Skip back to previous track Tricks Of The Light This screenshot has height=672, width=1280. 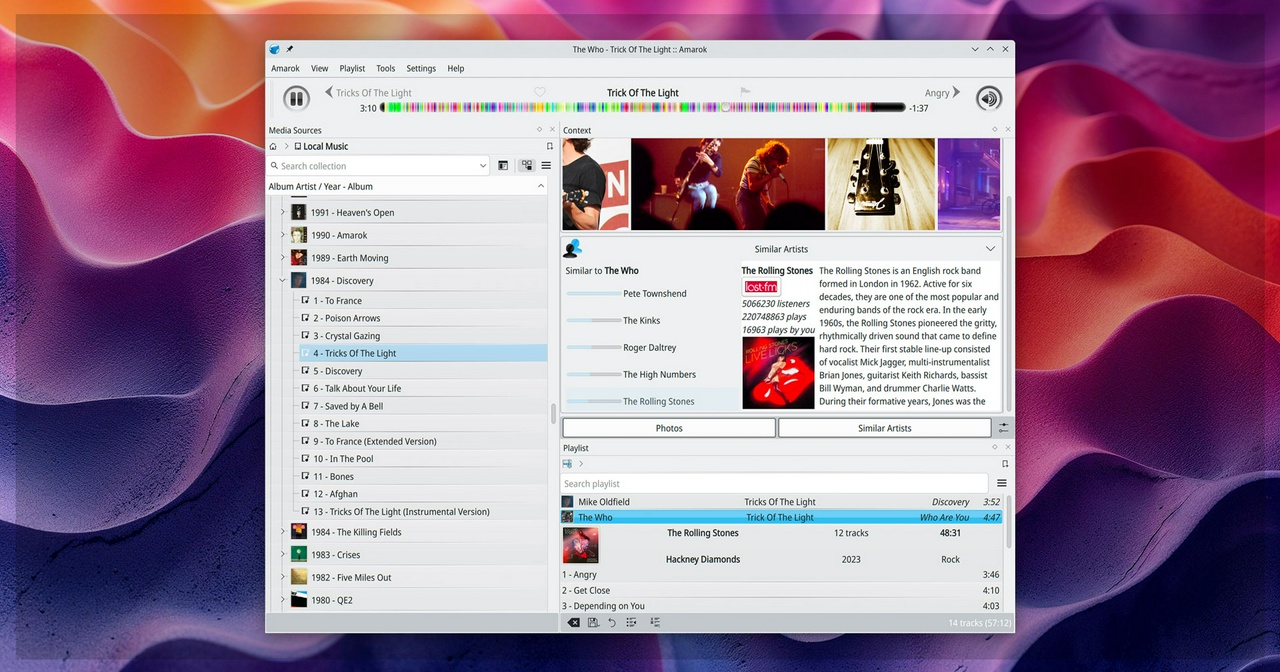[x=368, y=93]
